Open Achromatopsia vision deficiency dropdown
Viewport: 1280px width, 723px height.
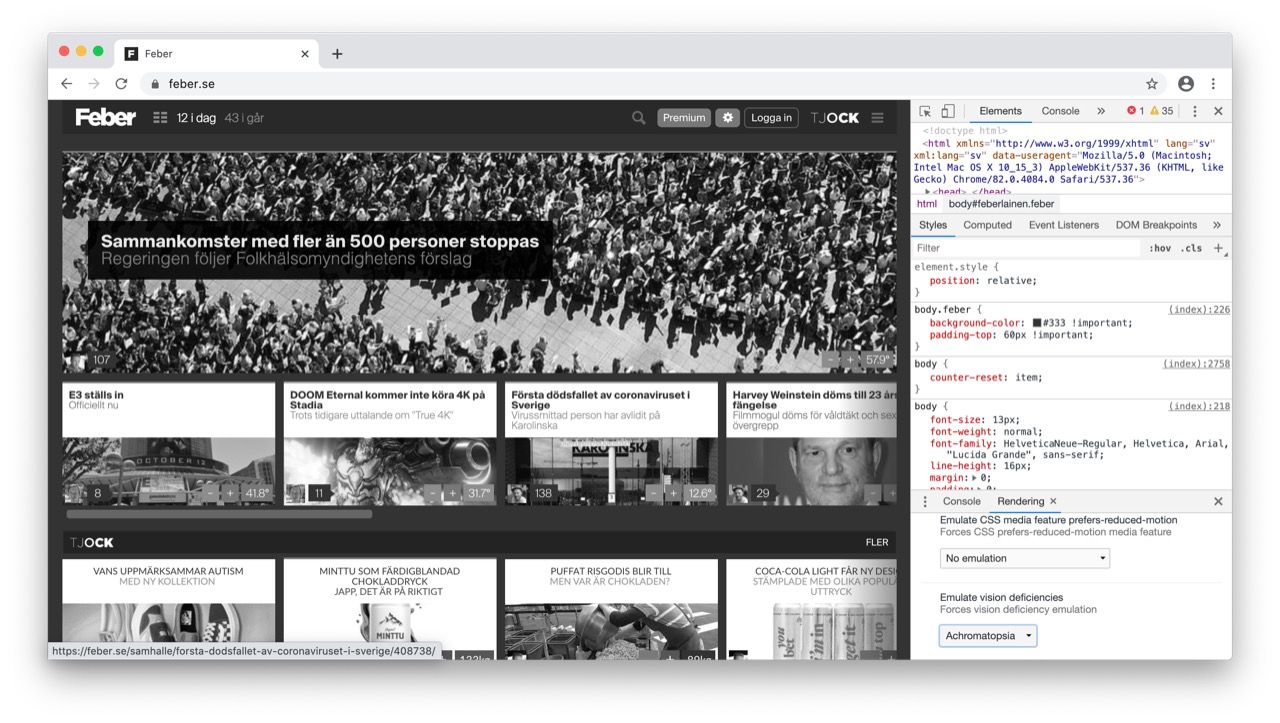(988, 636)
